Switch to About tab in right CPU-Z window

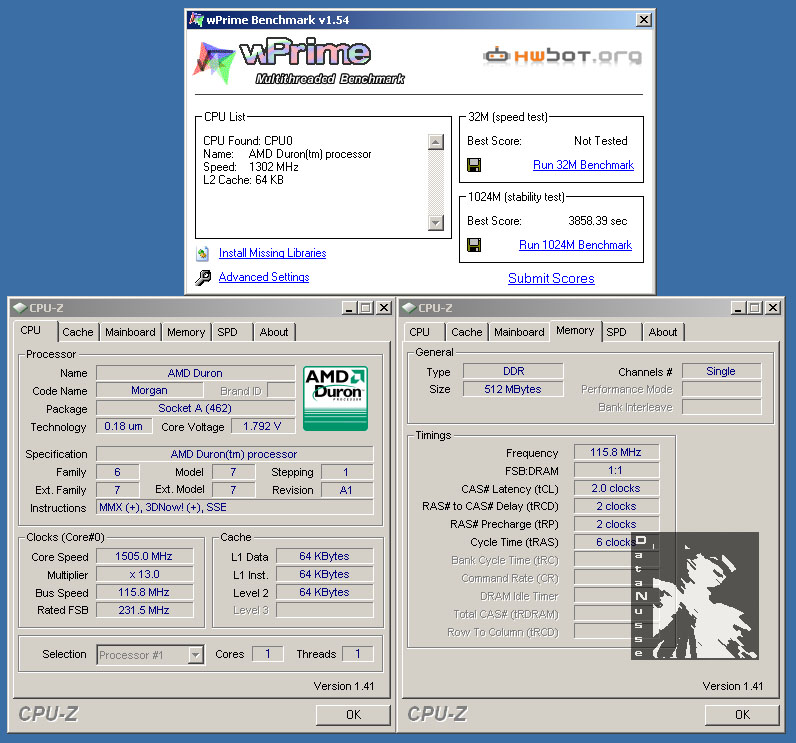[663, 332]
